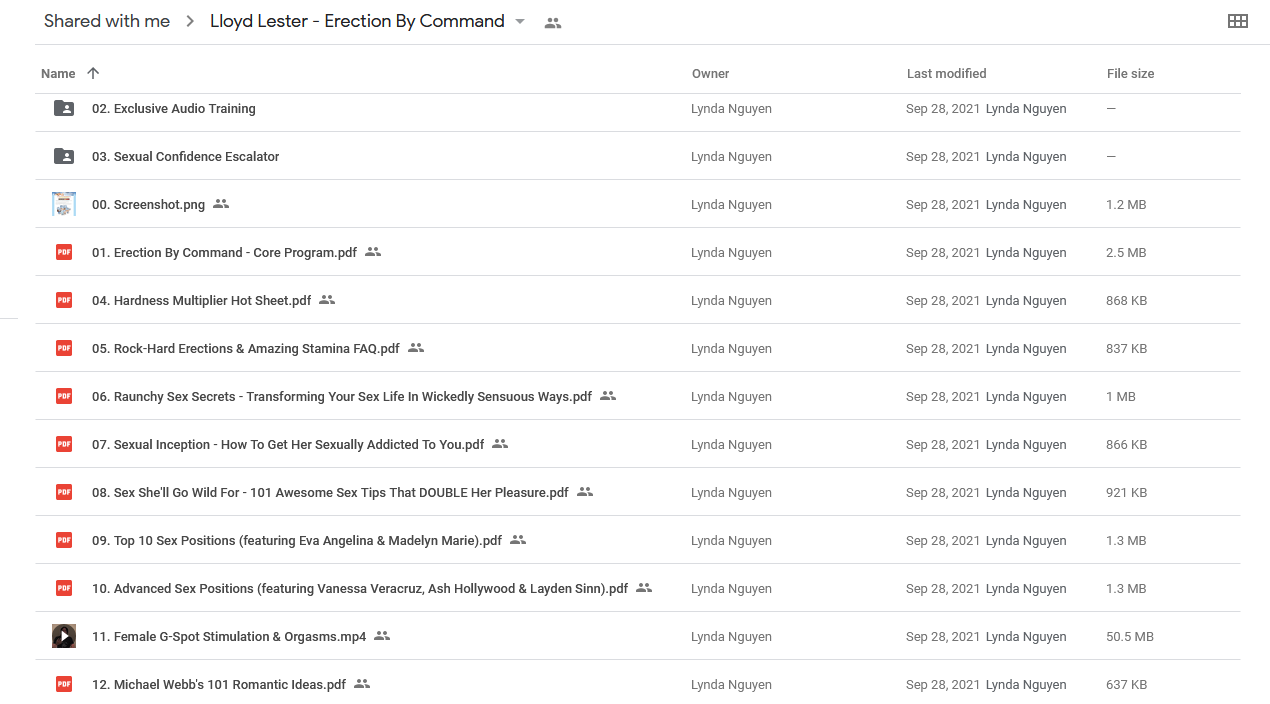1270x704 pixels.
Task: Click the 637 KB file size value
Action: click(1126, 684)
